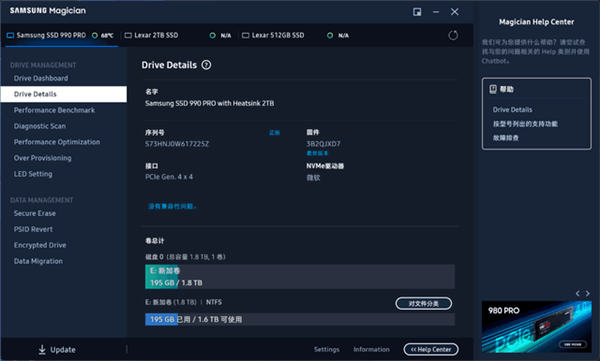This screenshot has width=600, height=361.
Task: Open Drive Dashboard from the sidebar
Action: pyautogui.click(x=41, y=78)
